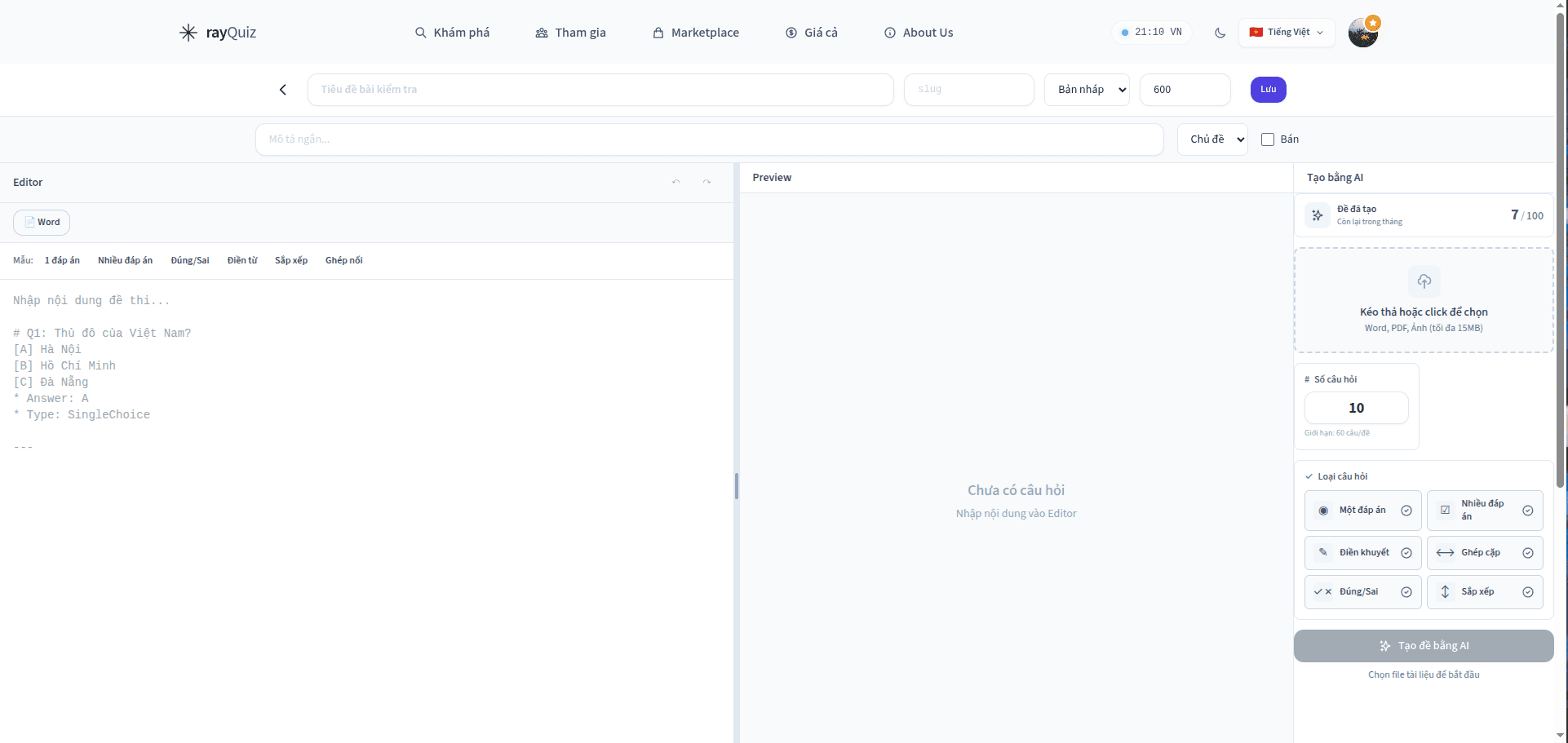1568x743 pixels.
Task: Click Kéo thả hoặc click để chọn
Action: pyautogui.click(x=1424, y=312)
